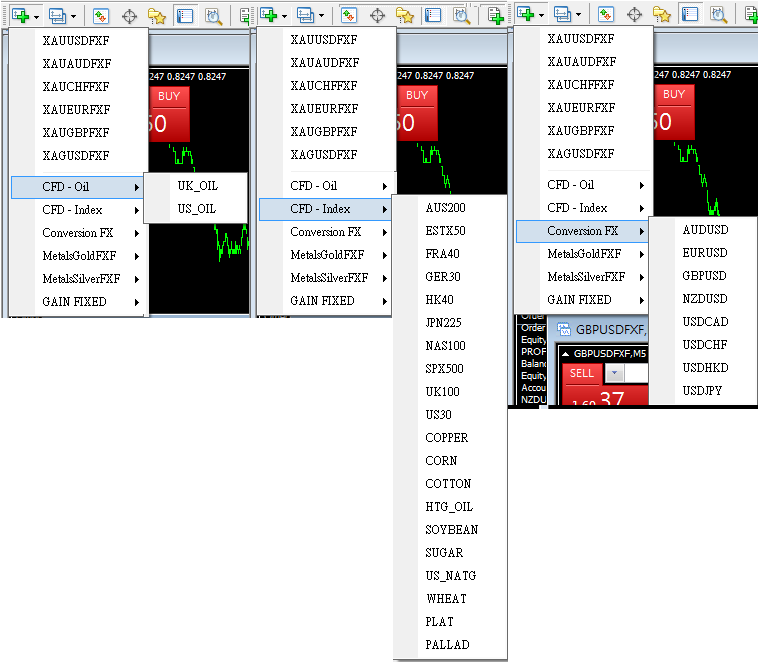The width and height of the screenshot is (758, 662).
Task: Toggle Navigator star-folder icon in CFD-Oil screenshot
Action: pos(157,16)
